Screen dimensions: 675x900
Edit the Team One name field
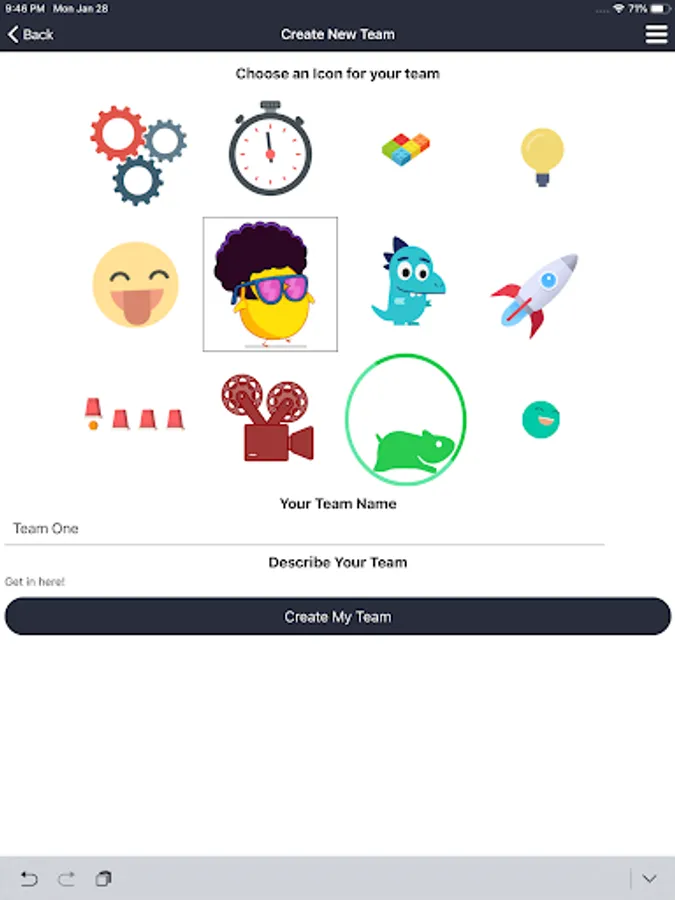pyautogui.click(x=304, y=529)
